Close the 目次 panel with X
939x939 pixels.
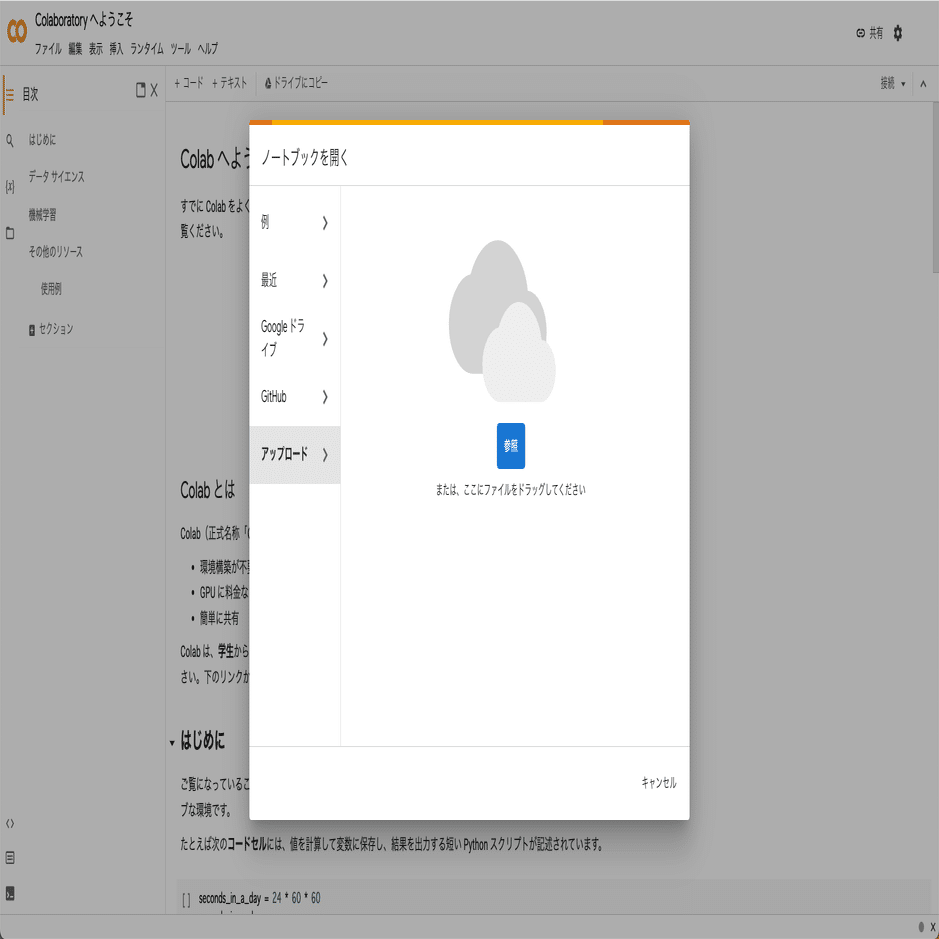tap(154, 90)
